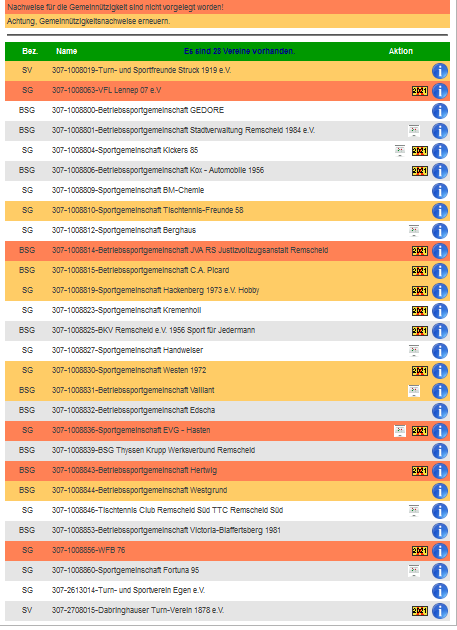This screenshot has width=457, height=630.
Task: Click document icon in Vaillant row
Action: 414,391
